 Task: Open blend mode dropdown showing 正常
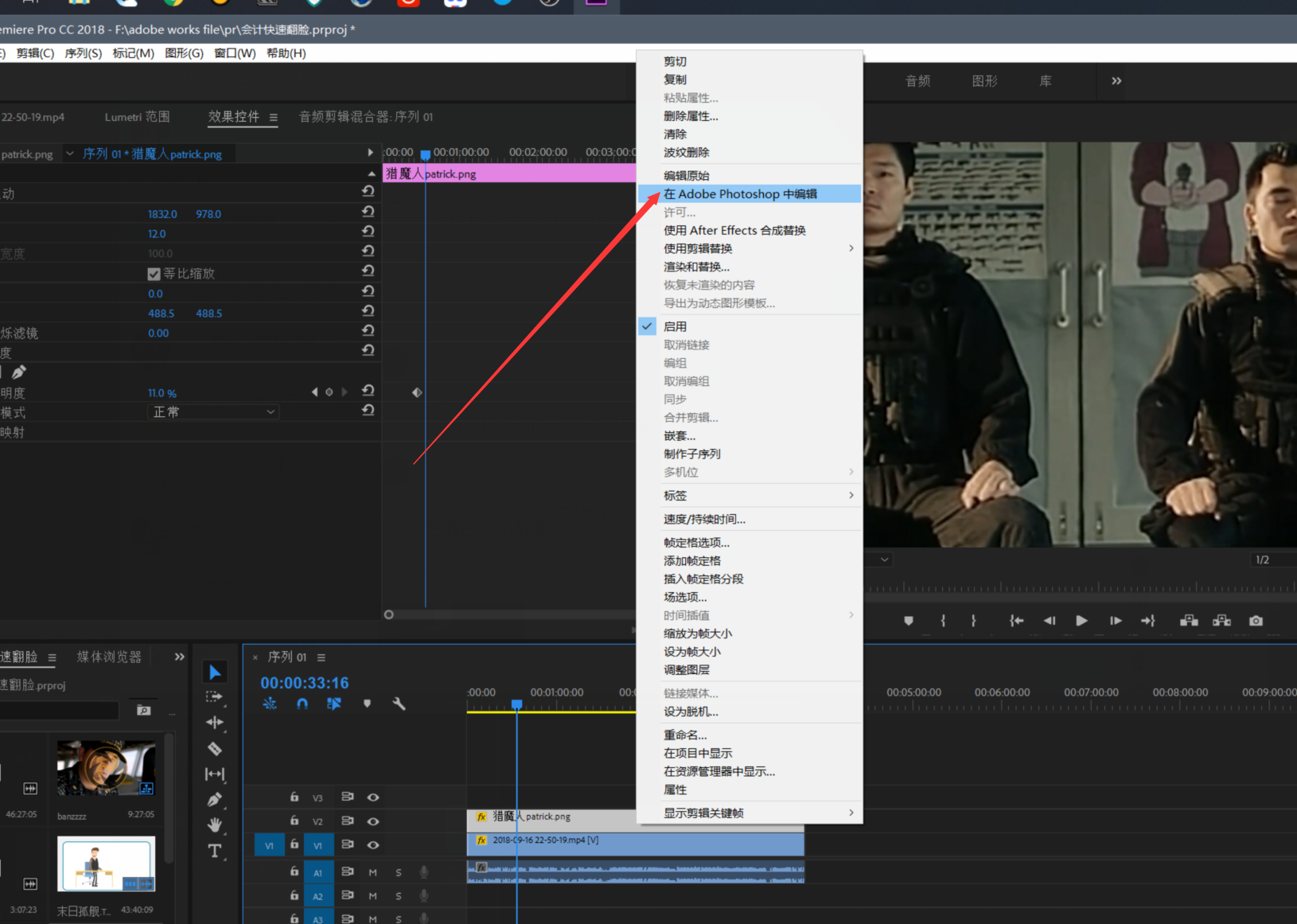[x=215, y=411]
